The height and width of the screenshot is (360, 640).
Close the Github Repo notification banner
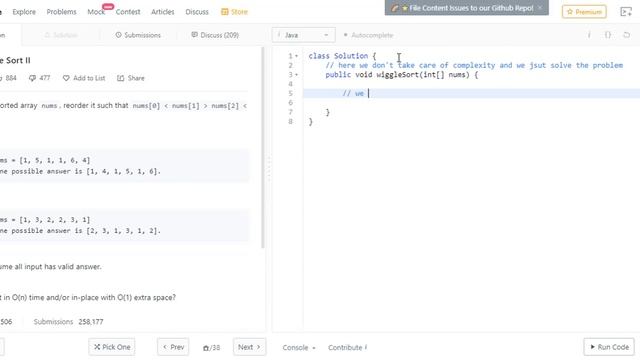540,8
